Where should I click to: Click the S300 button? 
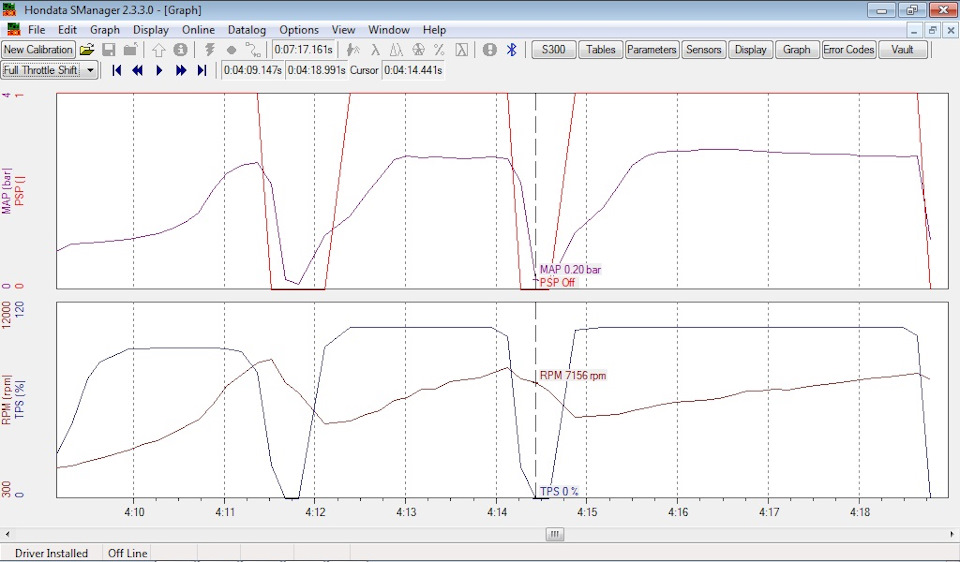(x=553, y=50)
